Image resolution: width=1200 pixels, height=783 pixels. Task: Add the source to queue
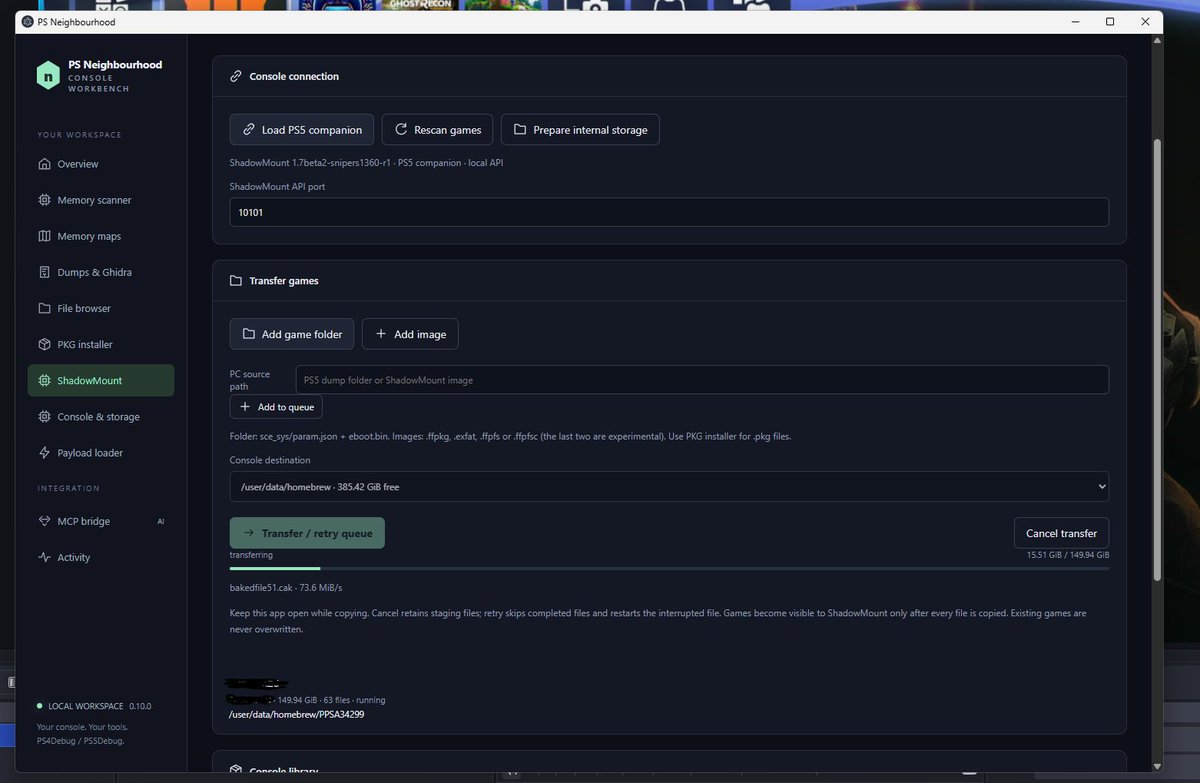click(276, 407)
